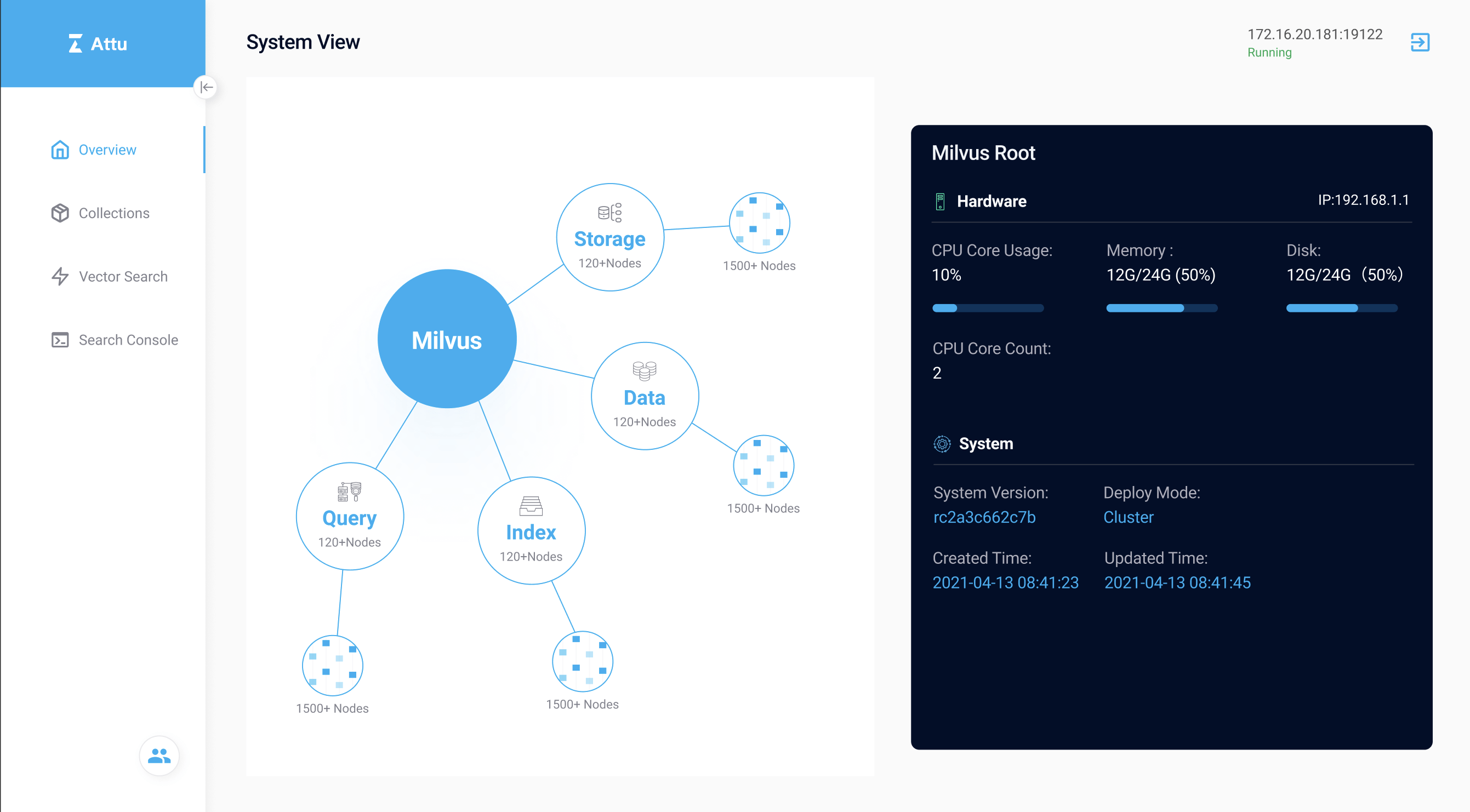Image resolution: width=1470 pixels, height=812 pixels.
Task: Click the Data stacked-disks icon
Action: 644,371
